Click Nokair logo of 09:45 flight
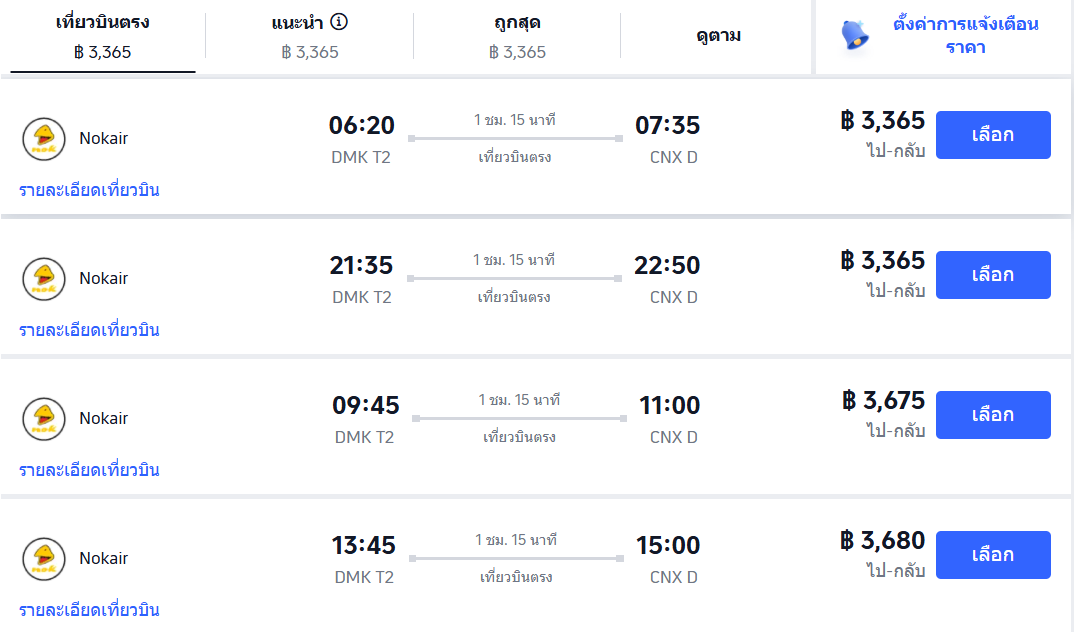This screenshot has width=1074, height=632. pos(44,419)
